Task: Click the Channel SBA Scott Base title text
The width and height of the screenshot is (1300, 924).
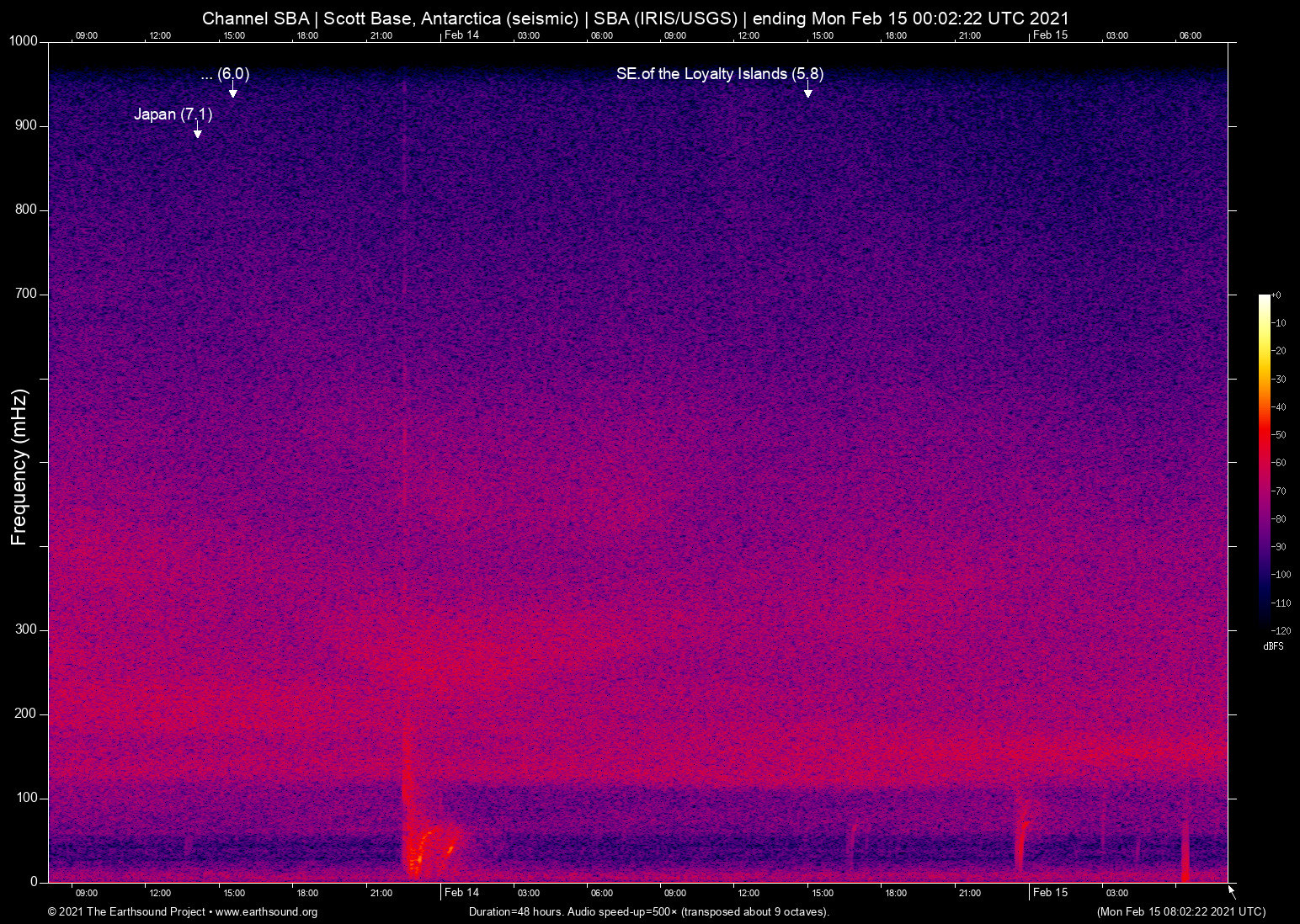Action: tap(636, 18)
